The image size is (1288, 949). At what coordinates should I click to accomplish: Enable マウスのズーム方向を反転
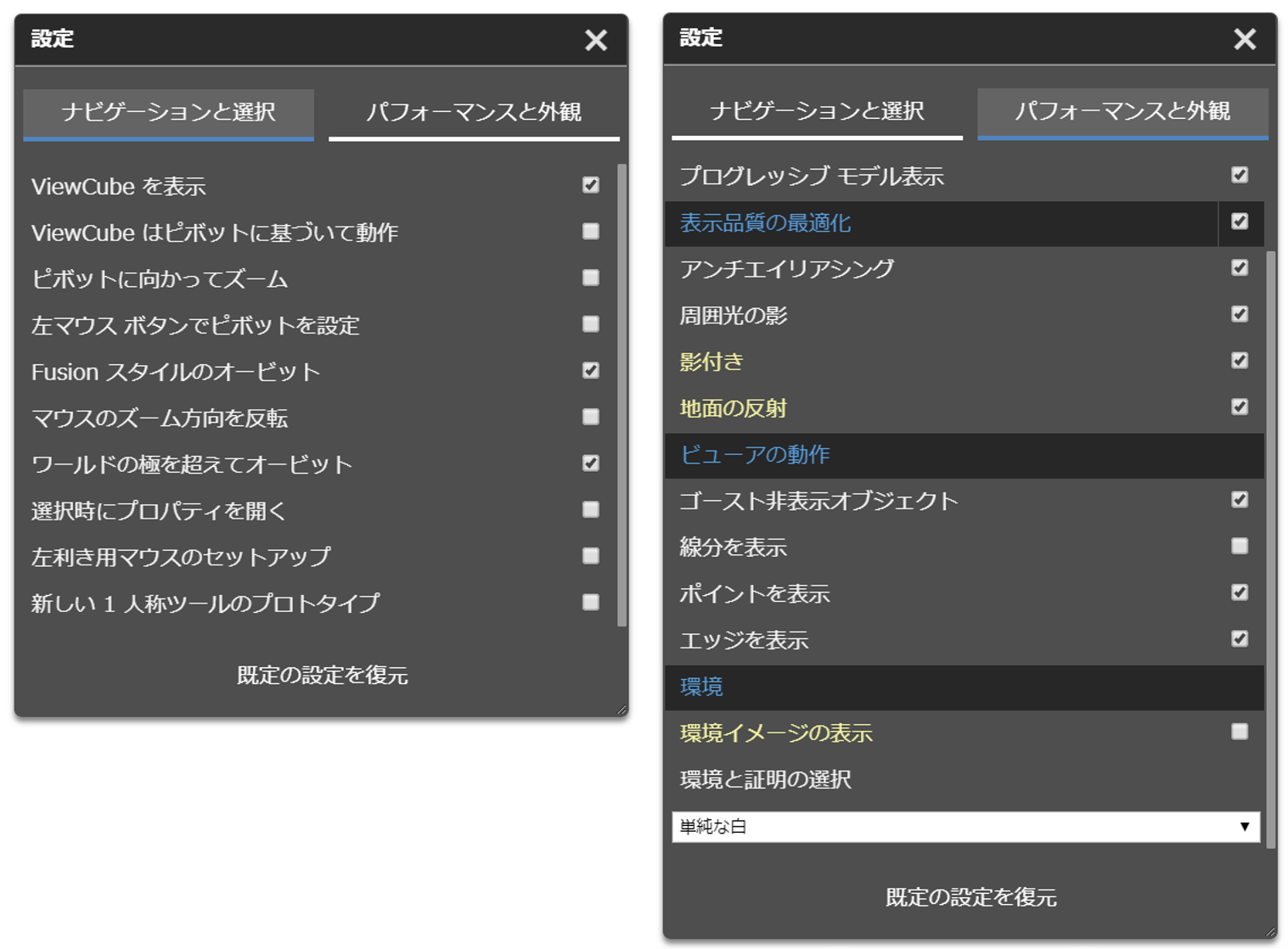(591, 417)
